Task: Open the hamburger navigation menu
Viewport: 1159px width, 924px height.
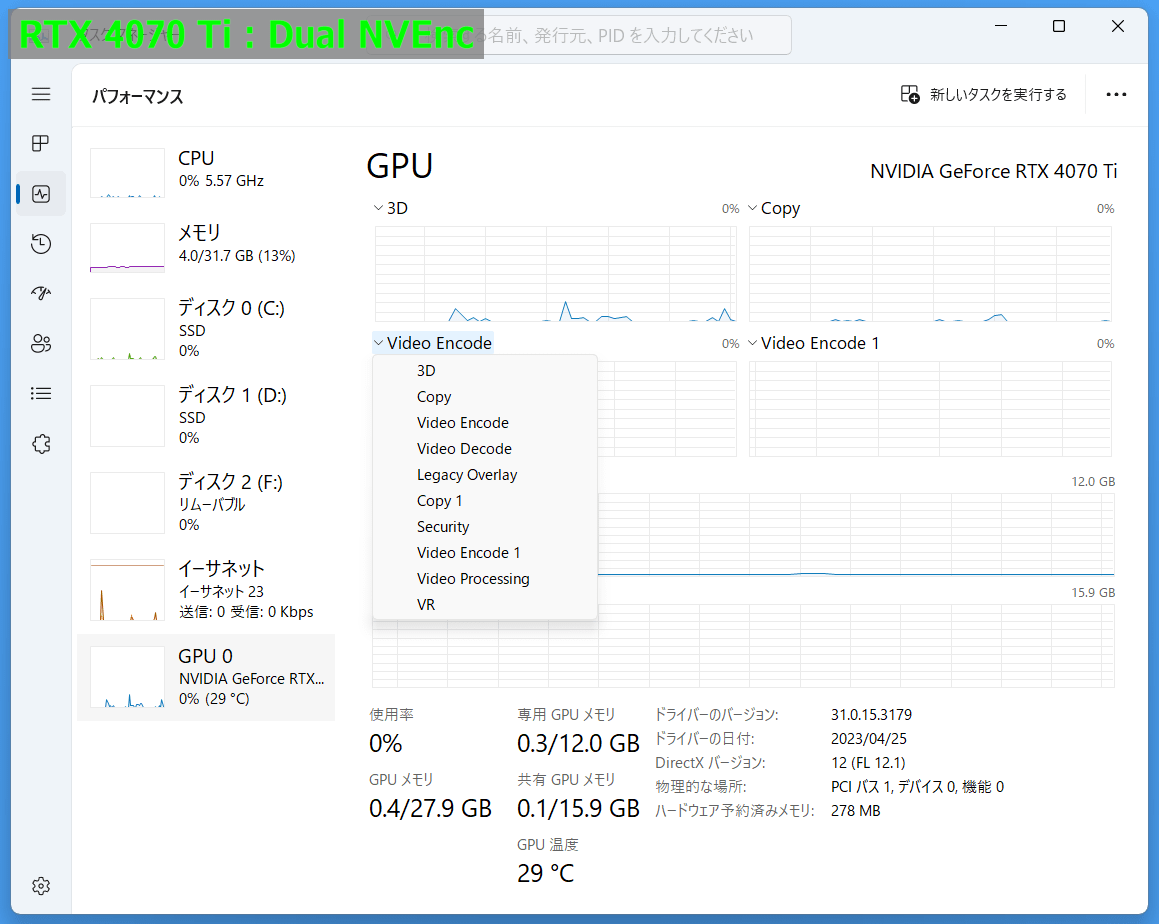Action: (41, 94)
